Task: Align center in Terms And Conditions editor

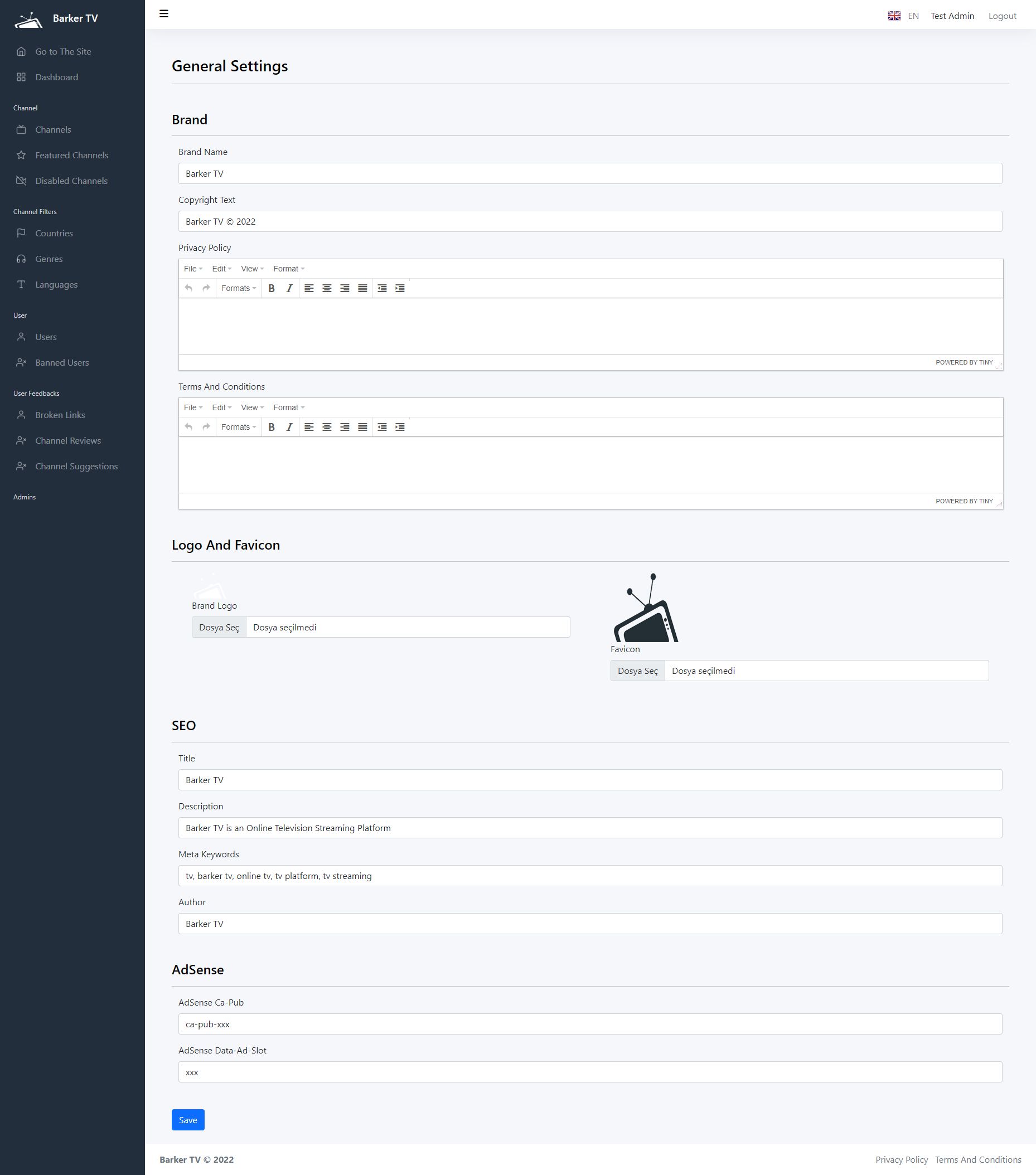Action: (327, 427)
